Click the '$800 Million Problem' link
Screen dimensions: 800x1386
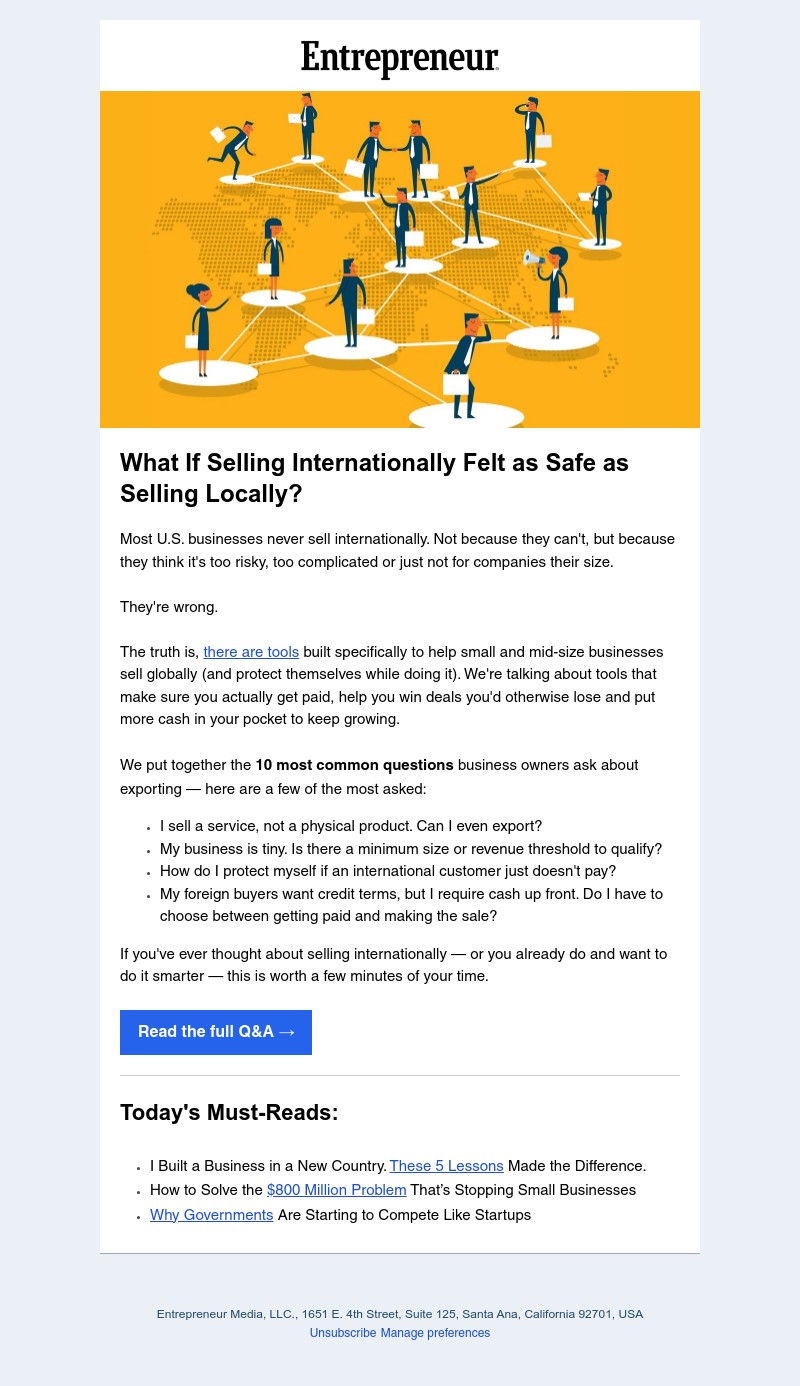336,1190
